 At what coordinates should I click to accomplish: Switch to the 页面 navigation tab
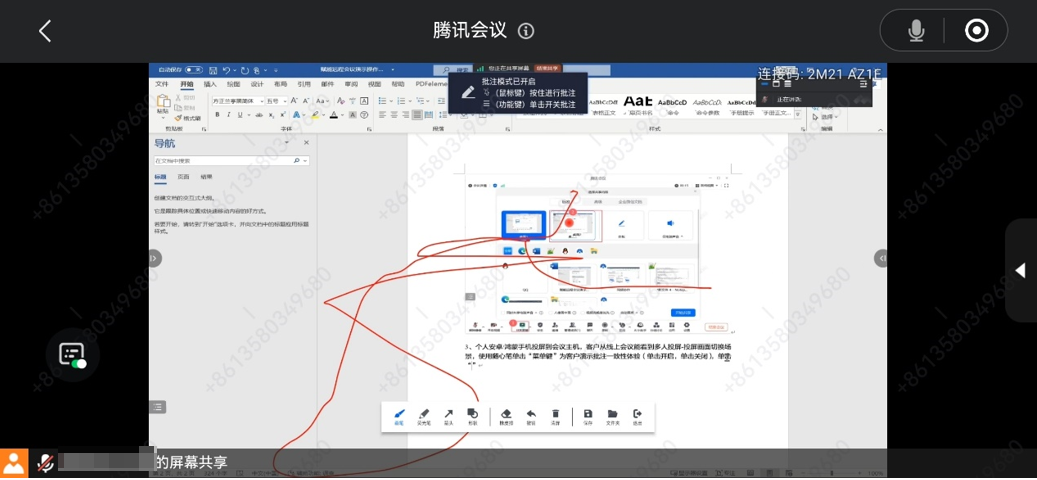[183, 177]
